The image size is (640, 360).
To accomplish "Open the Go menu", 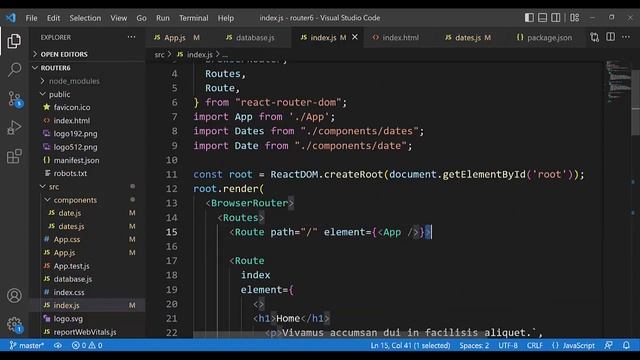I will pyautogui.click(x=141, y=18).
